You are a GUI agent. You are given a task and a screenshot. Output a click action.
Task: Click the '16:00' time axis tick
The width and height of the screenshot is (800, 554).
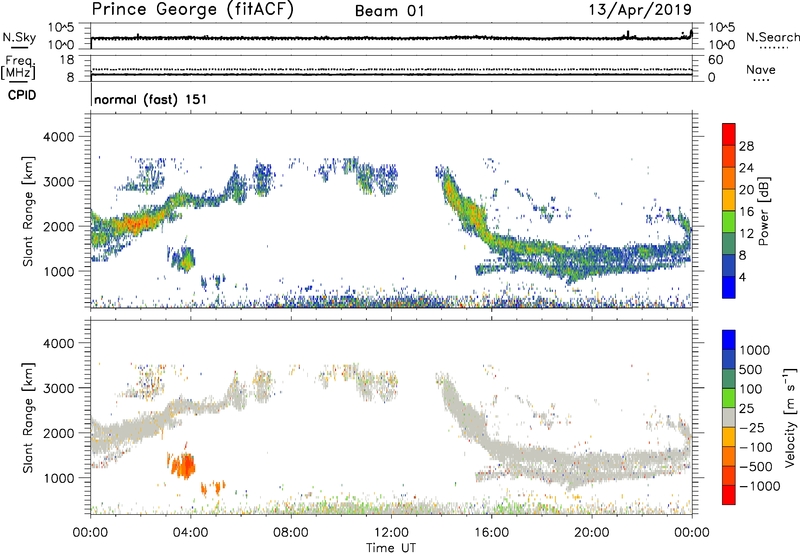pyautogui.click(x=491, y=533)
